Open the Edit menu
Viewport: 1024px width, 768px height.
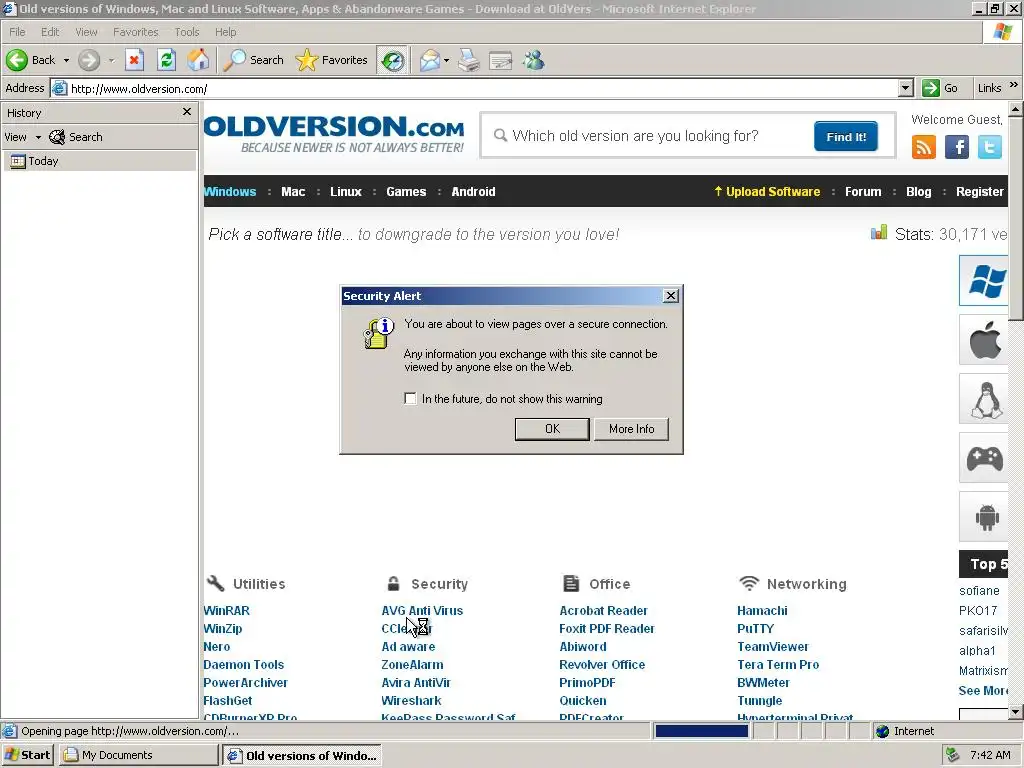click(x=50, y=32)
